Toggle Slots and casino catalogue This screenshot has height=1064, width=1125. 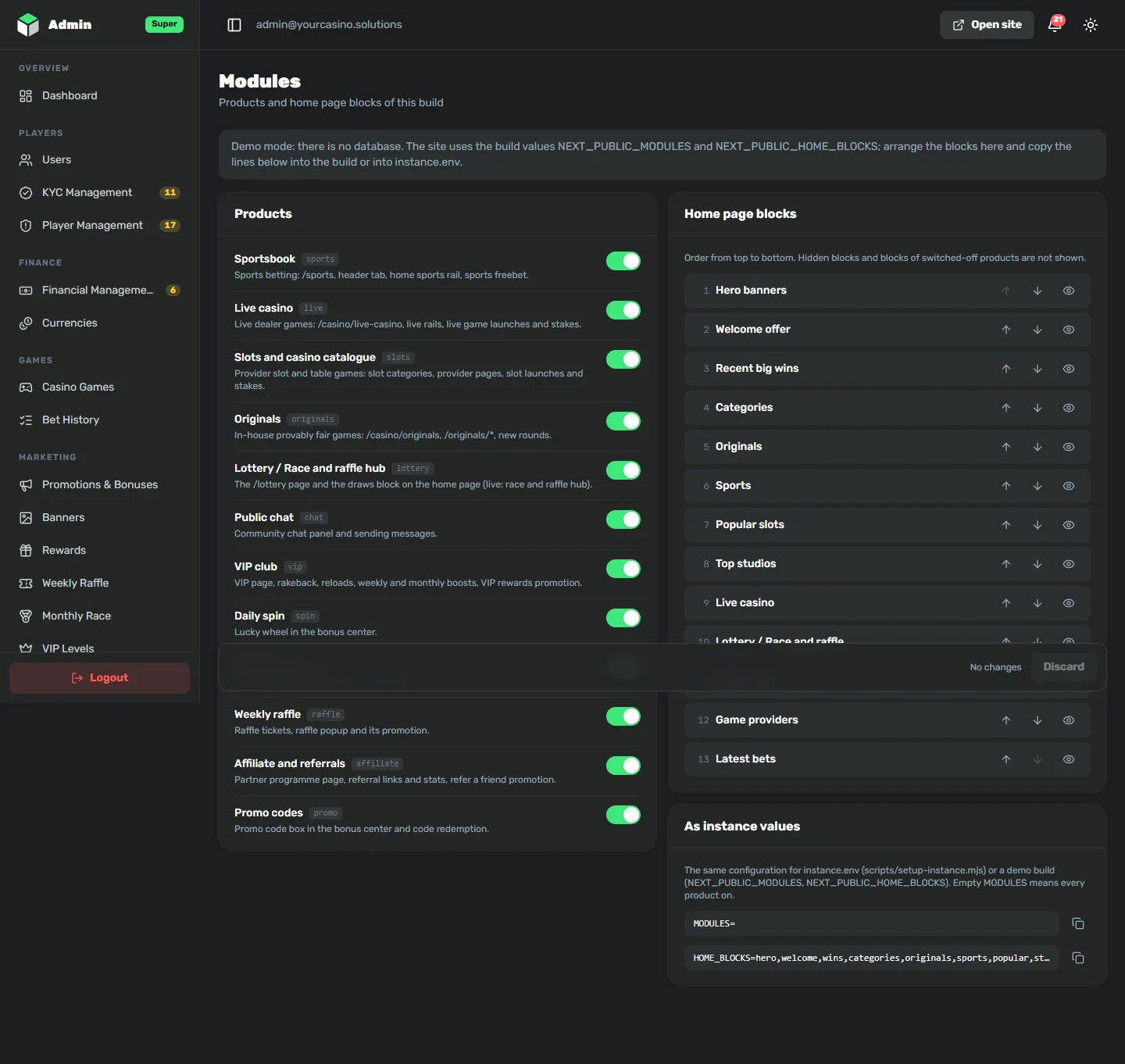623,359
